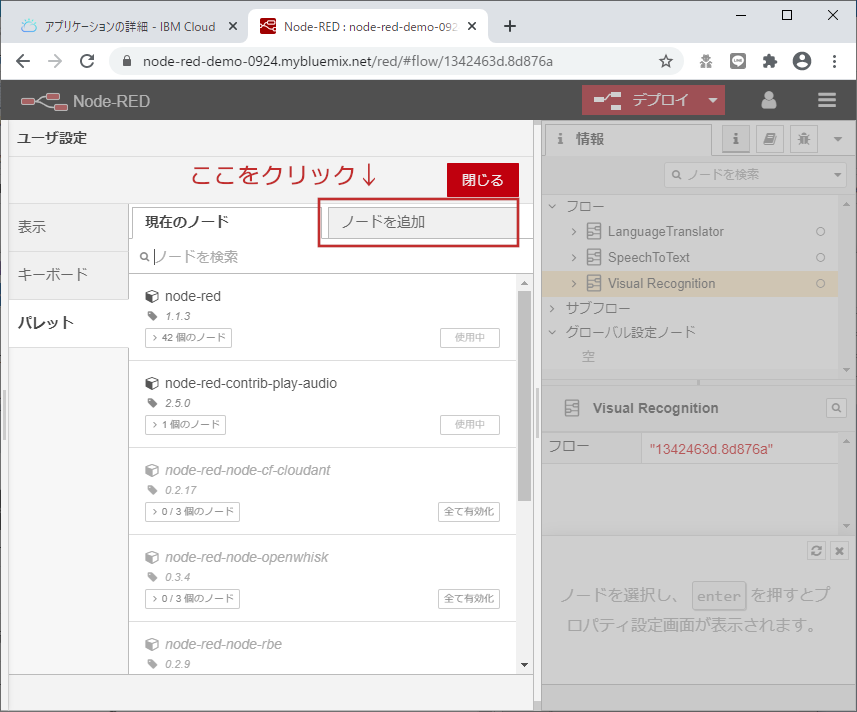The height and width of the screenshot is (712, 857).
Task: Toggle the 使用中 state of node-red-contrib-play-audio
Action: 469,424
